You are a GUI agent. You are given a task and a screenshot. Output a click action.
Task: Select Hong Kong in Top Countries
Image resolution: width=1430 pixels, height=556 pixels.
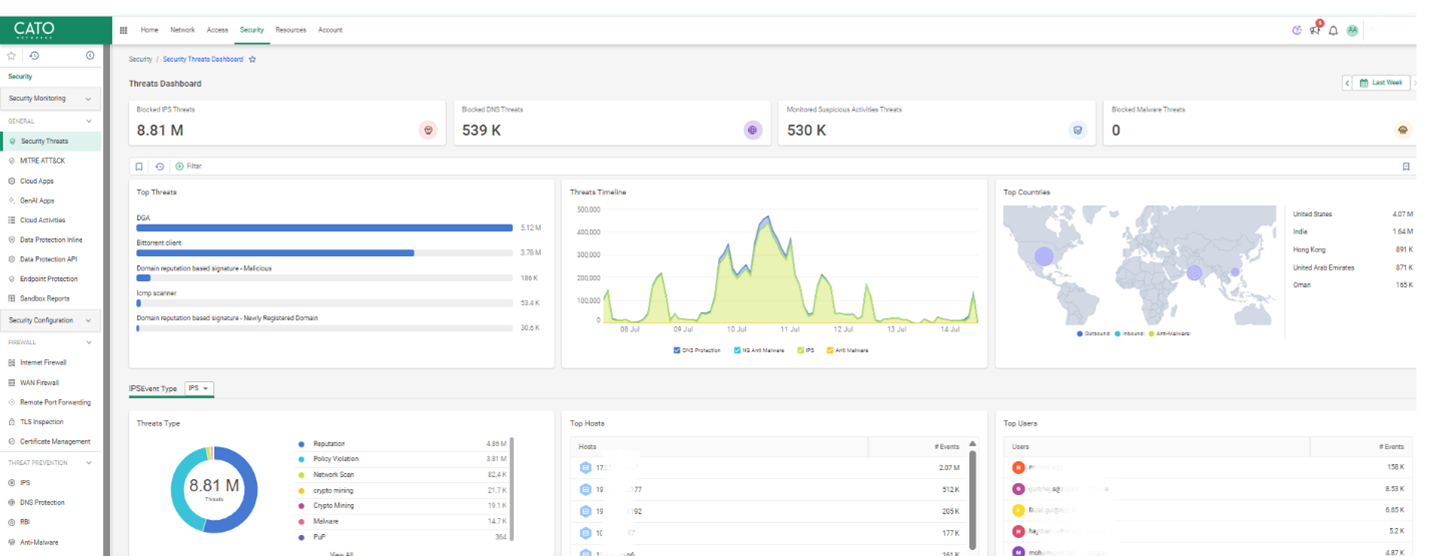[1308, 250]
